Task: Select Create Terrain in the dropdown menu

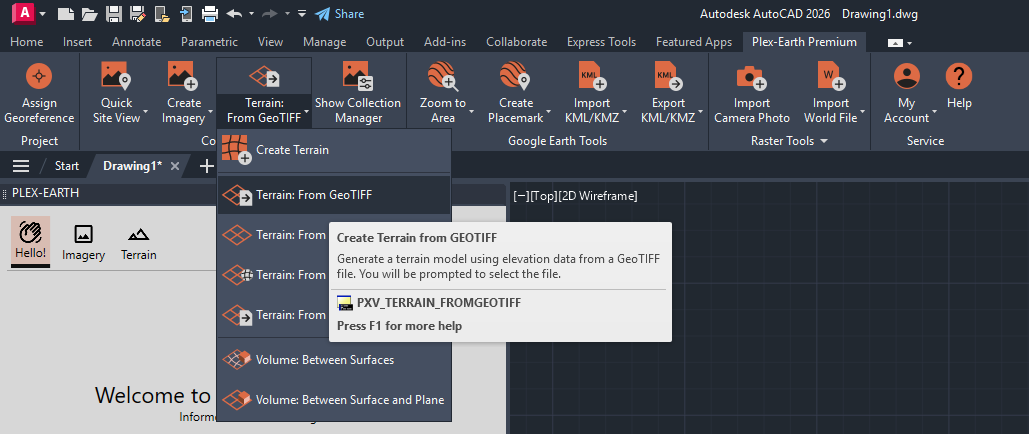Action: (x=335, y=150)
